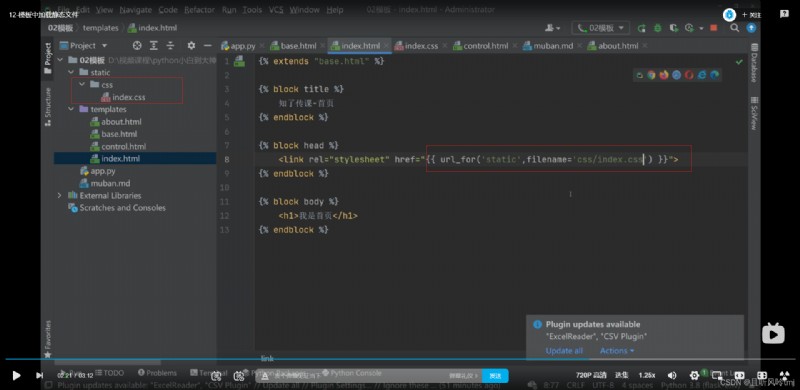This screenshot has width=800, height=390.
Task: Run with coverage icon
Action: (673, 28)
